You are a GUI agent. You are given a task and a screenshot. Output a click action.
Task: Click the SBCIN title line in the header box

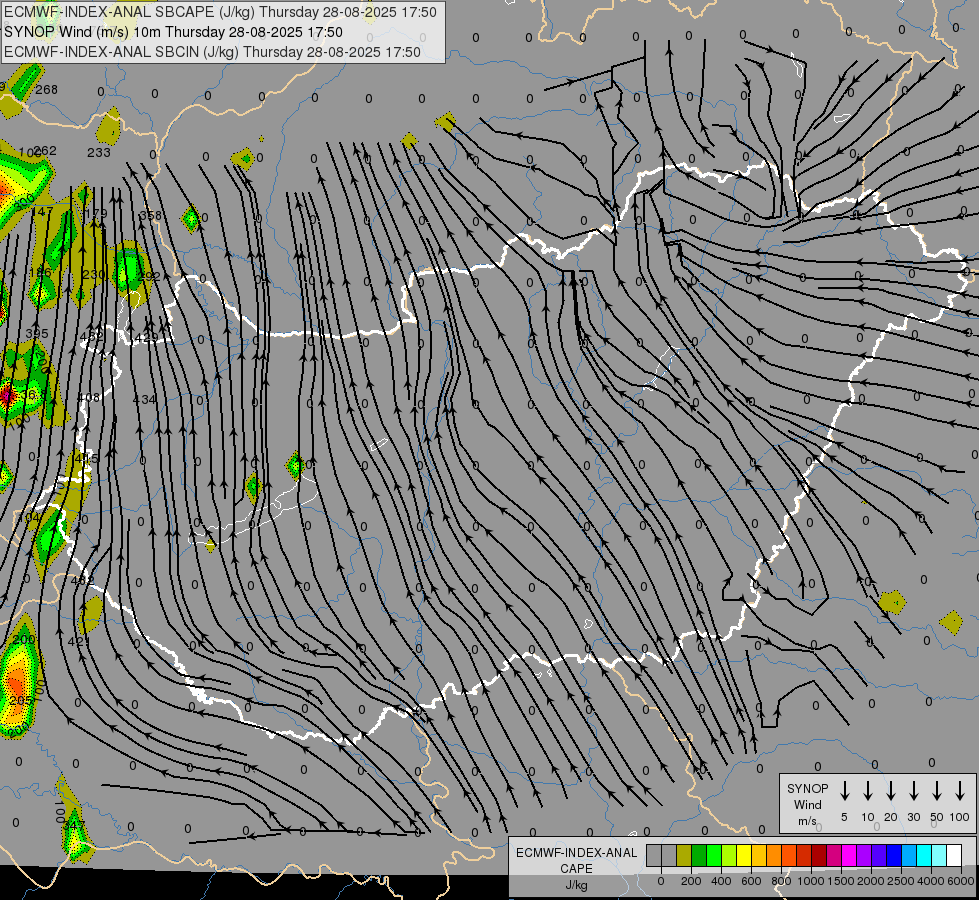(x=212, y=52)
